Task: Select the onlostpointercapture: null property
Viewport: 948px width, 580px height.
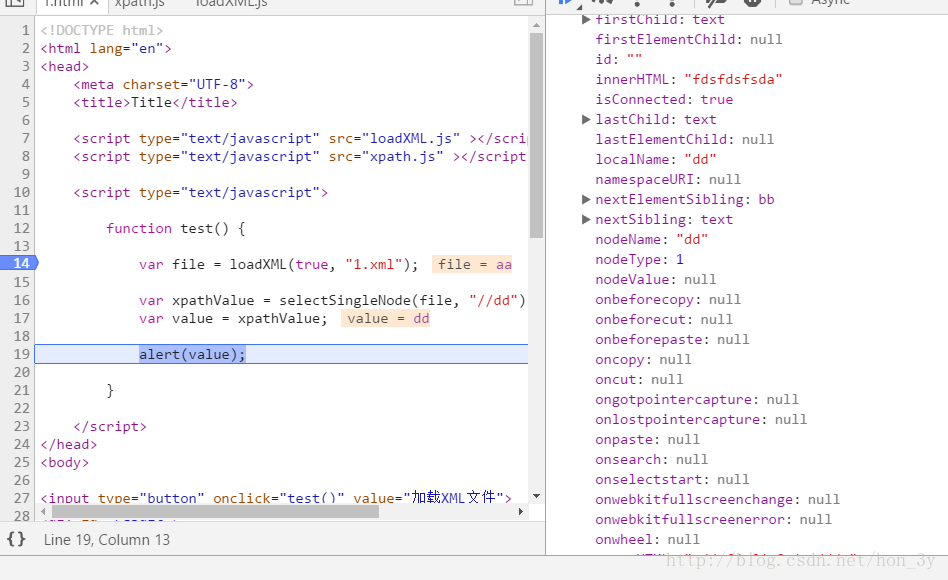Action: (701, 419)
